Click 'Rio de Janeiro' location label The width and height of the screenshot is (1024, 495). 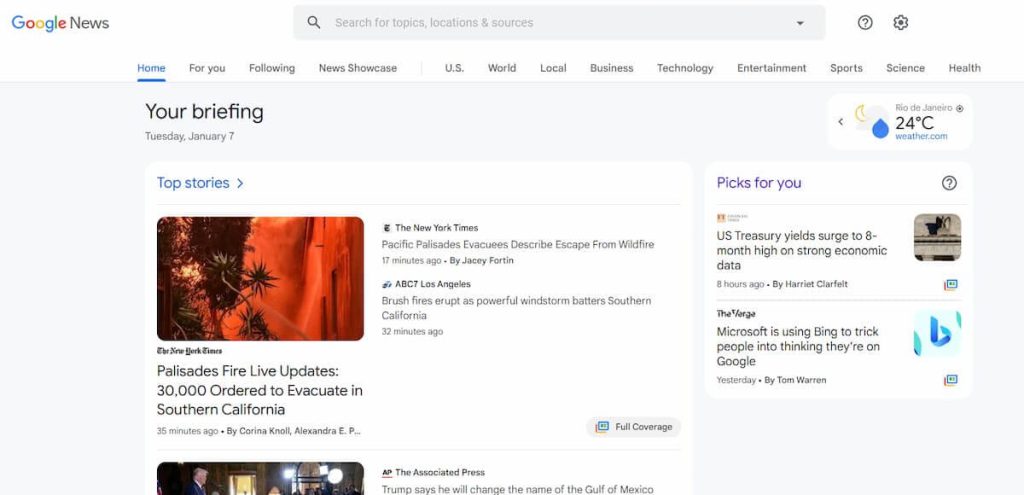click(923, 108)
